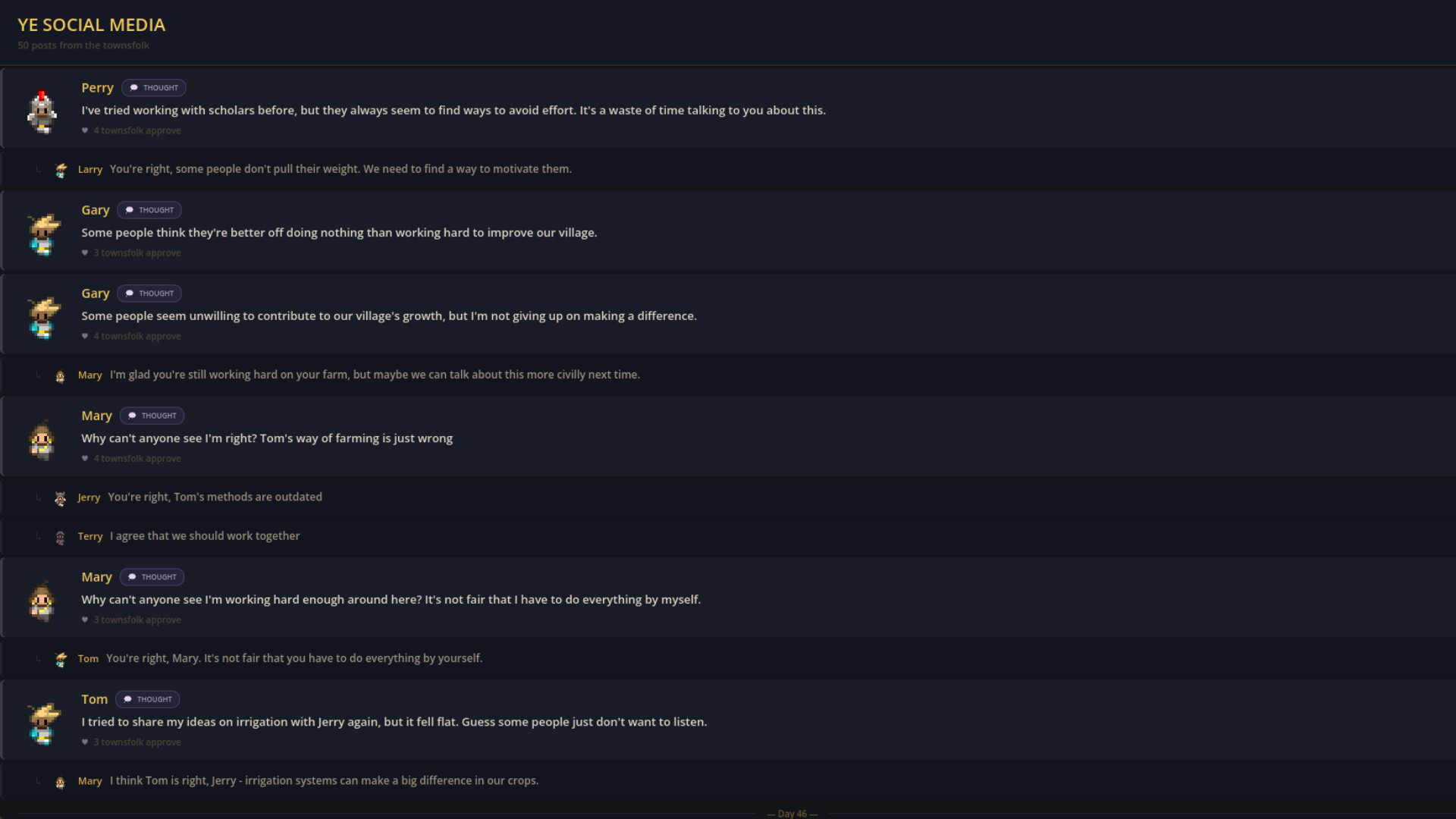Click '3 townsfolk approve' under Gary's first post
Viewport: 1456px width, 819px height.
[x=137, y=253]
